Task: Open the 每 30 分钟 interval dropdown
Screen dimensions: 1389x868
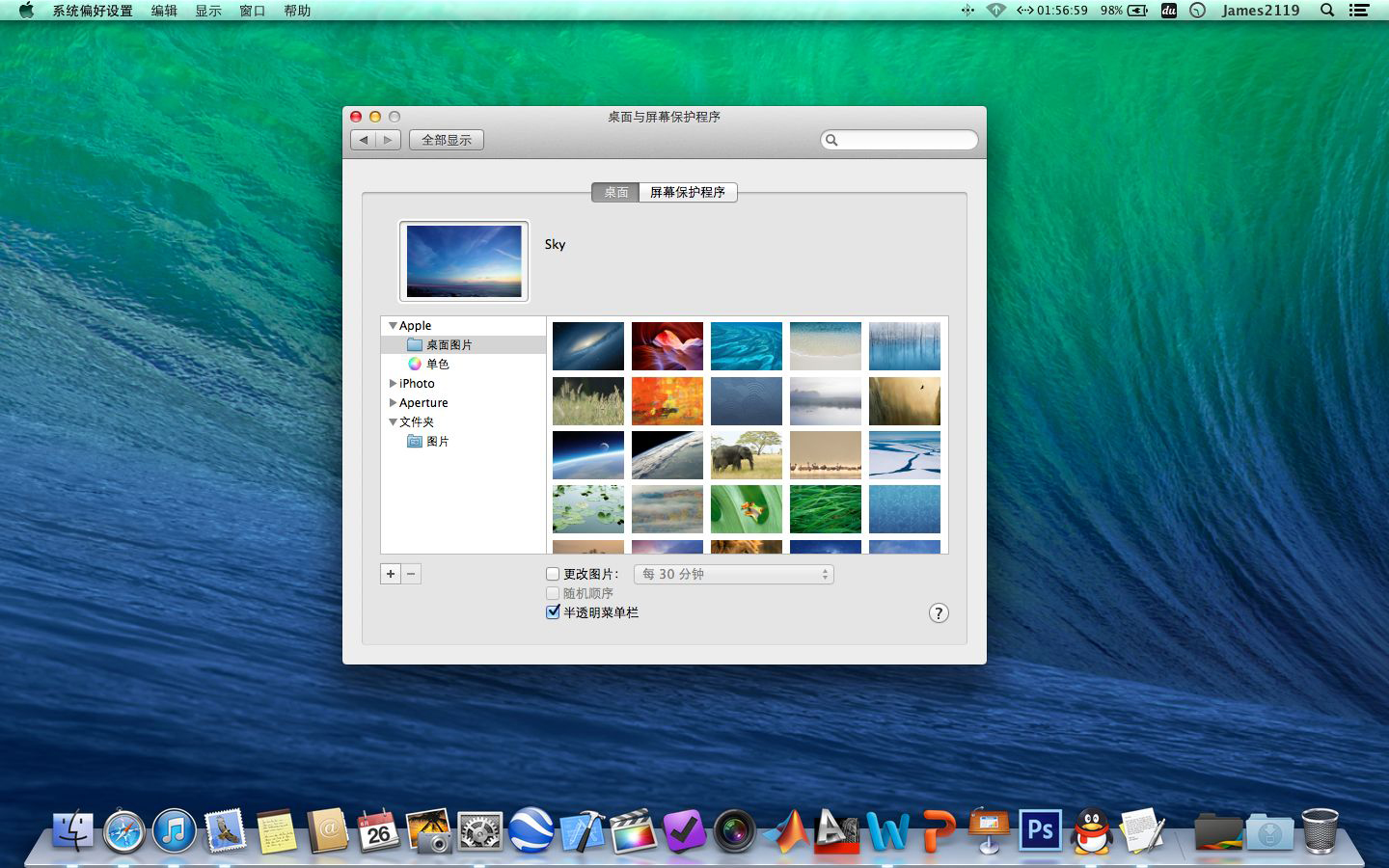Action: pos(733,574)
